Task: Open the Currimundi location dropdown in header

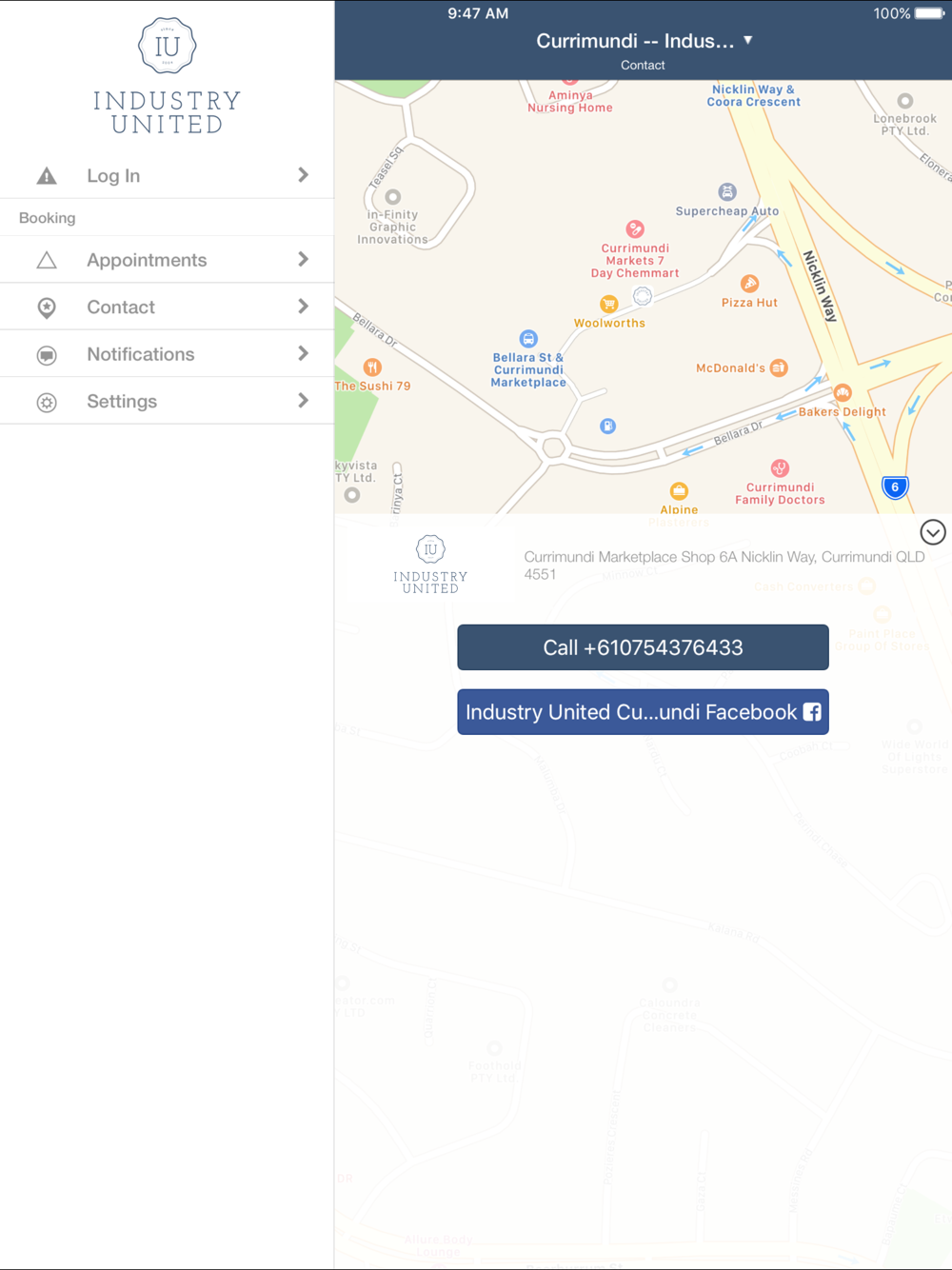Action: (644, 41)
